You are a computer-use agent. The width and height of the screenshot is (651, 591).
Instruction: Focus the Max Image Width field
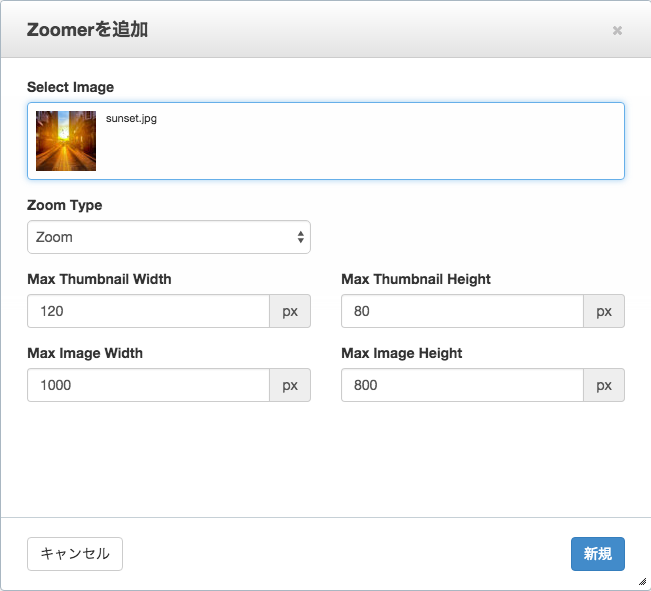click(x=149, y=385)
